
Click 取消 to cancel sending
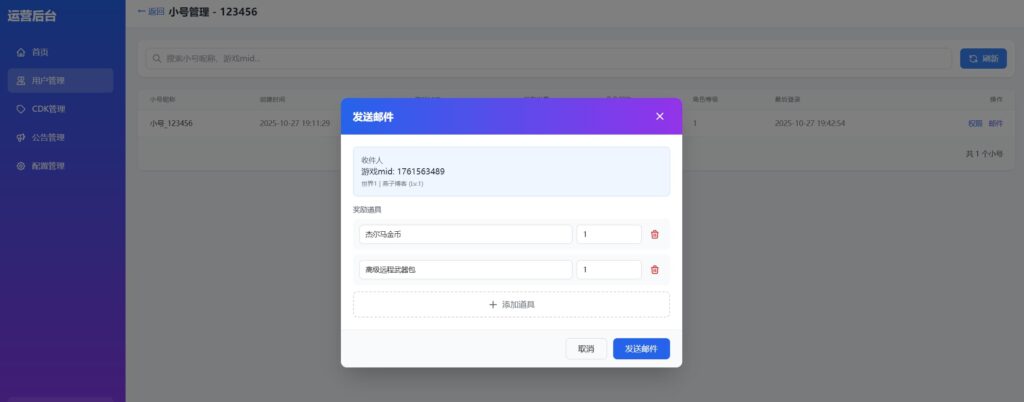pyautogui.click(x=586, y=348)
